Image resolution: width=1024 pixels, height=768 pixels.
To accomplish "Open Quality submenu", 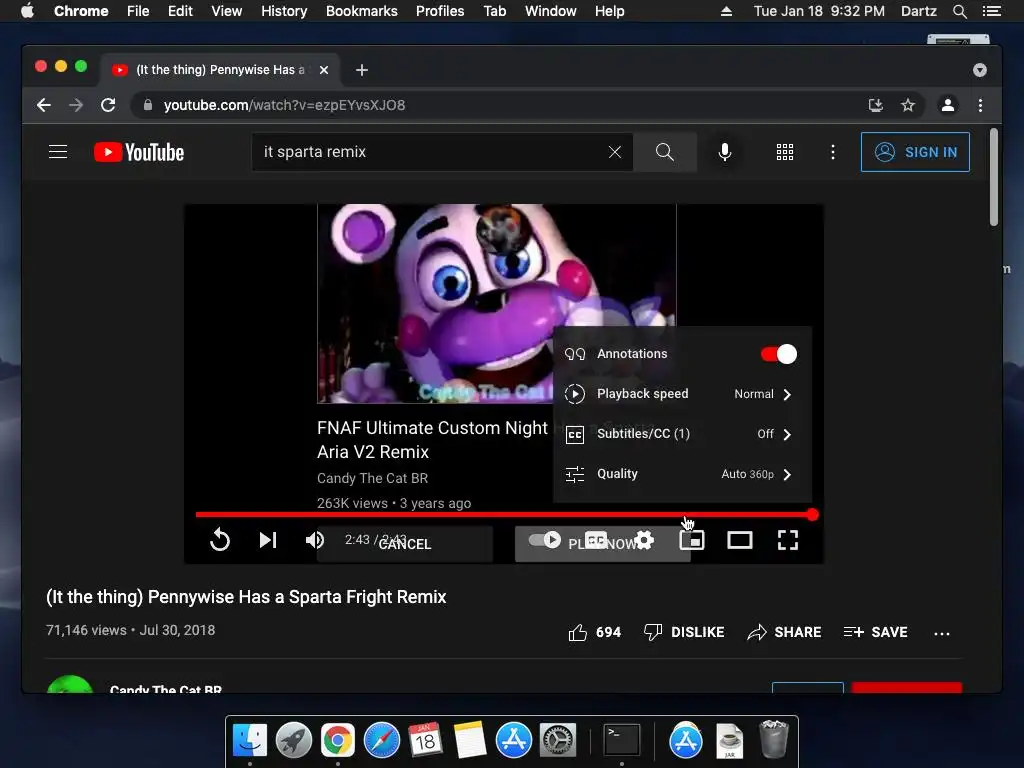I will click(x=682, y=474).
